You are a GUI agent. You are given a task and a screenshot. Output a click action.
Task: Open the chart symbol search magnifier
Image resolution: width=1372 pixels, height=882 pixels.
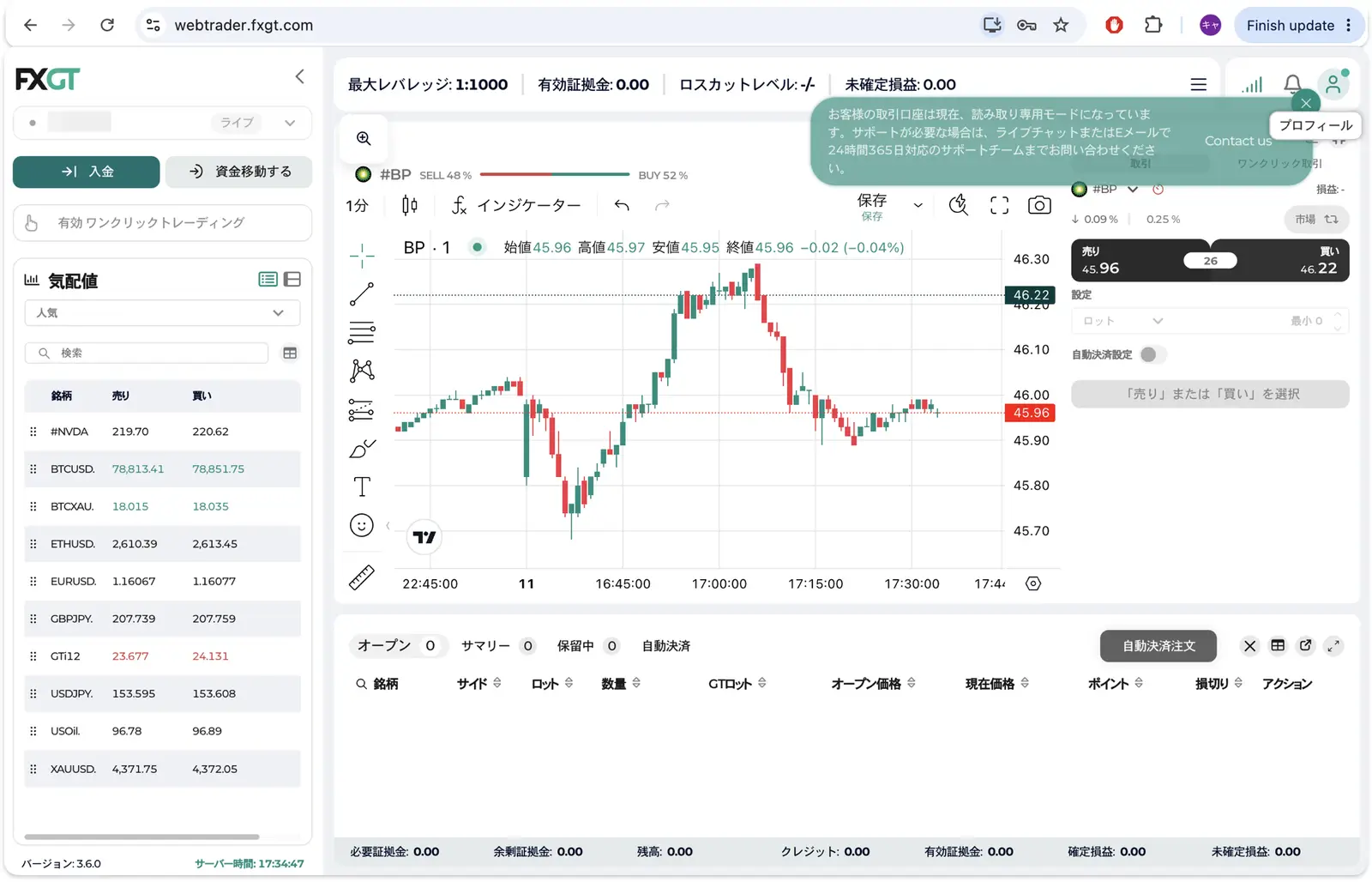[x=364, y=138]
